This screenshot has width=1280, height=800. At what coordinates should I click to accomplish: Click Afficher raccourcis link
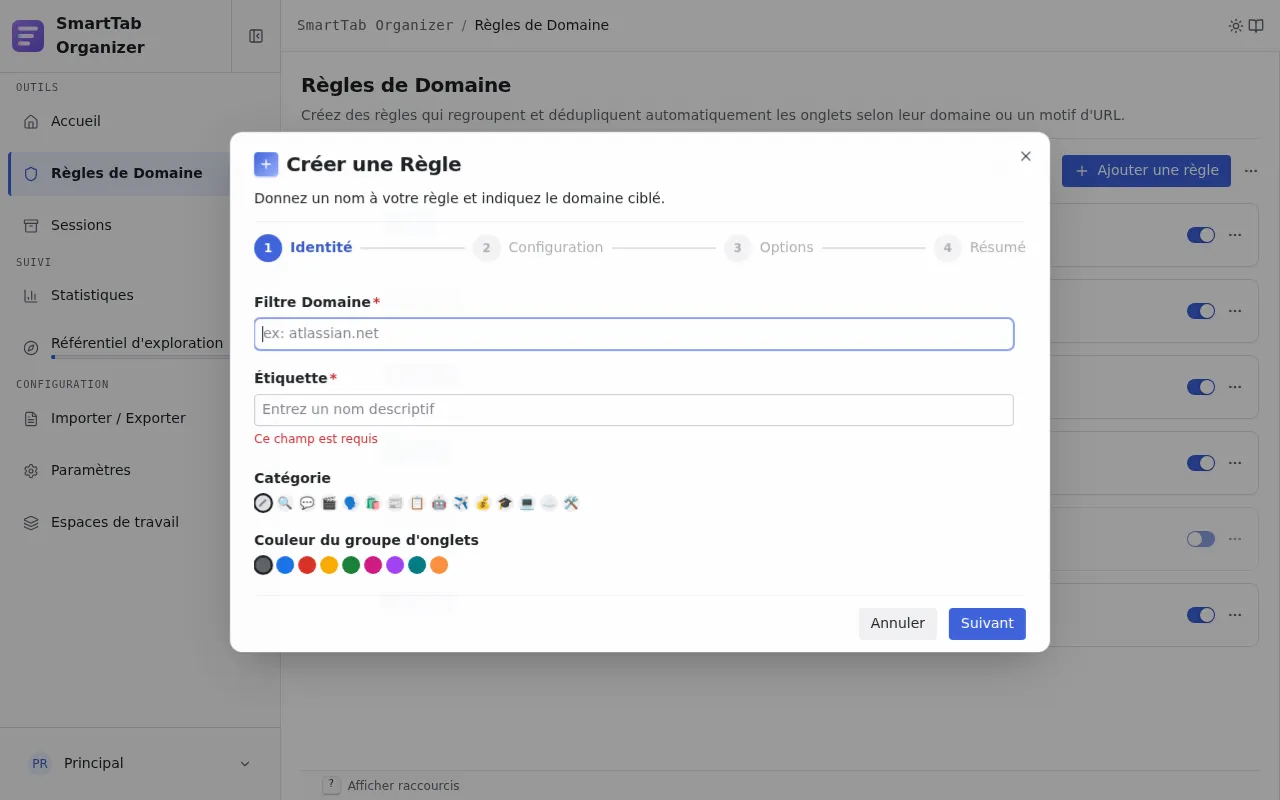(404, 786)
